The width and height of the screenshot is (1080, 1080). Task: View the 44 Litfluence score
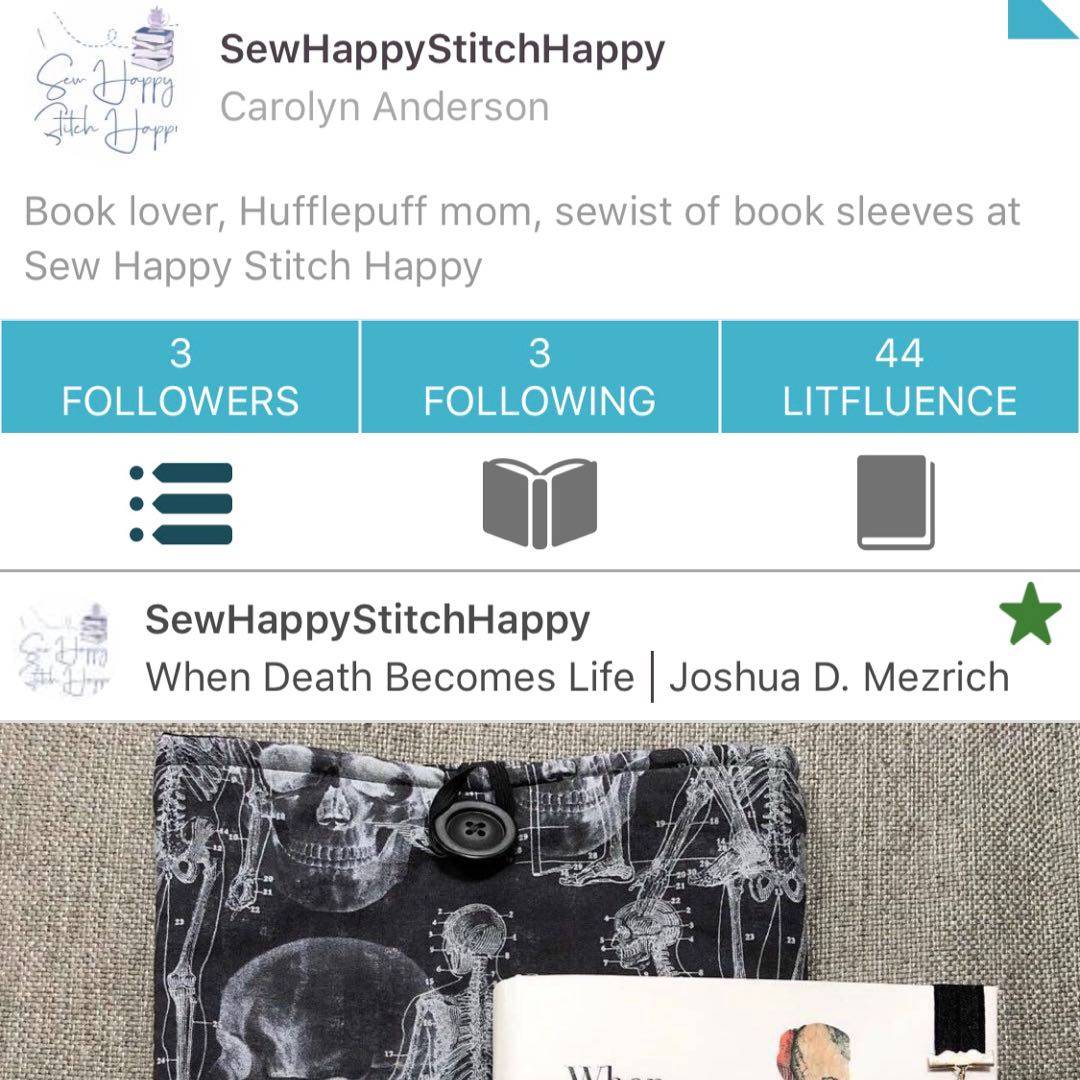[x=900, y=377]
